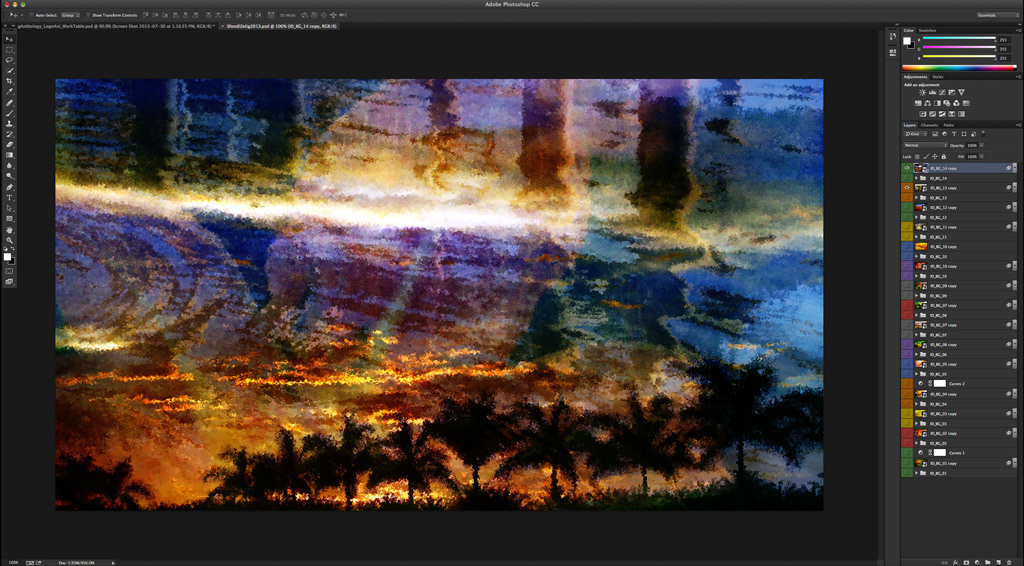1024x566 pixels.
Task: Expand the ID_BG_14 group folder
Action: click(916, 178)
